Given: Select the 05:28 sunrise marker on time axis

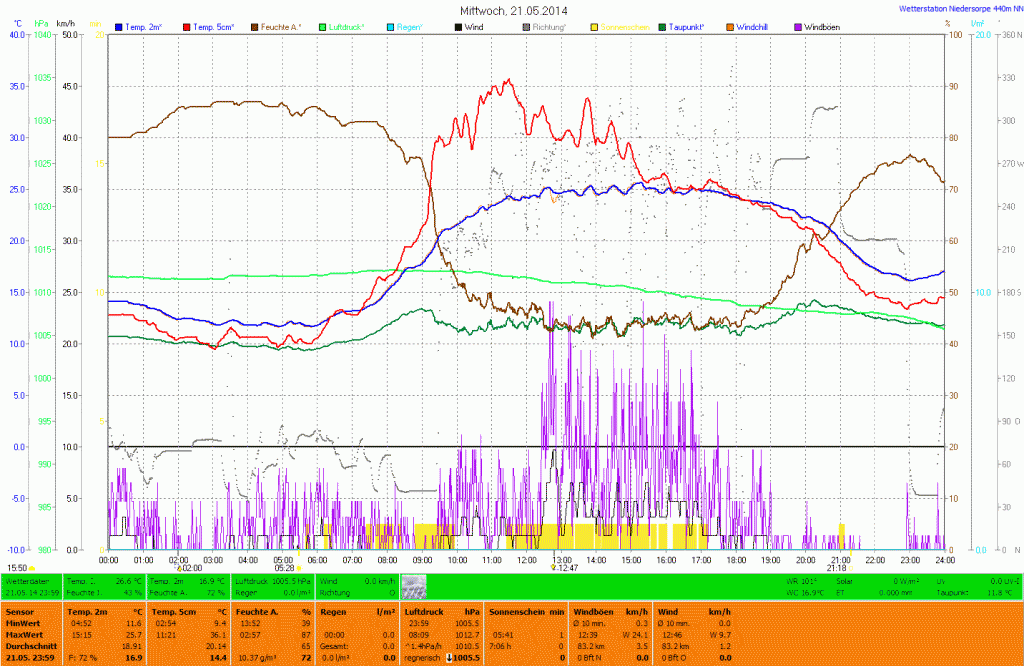Looking at the screenshot, I should [x=285, y=568].
